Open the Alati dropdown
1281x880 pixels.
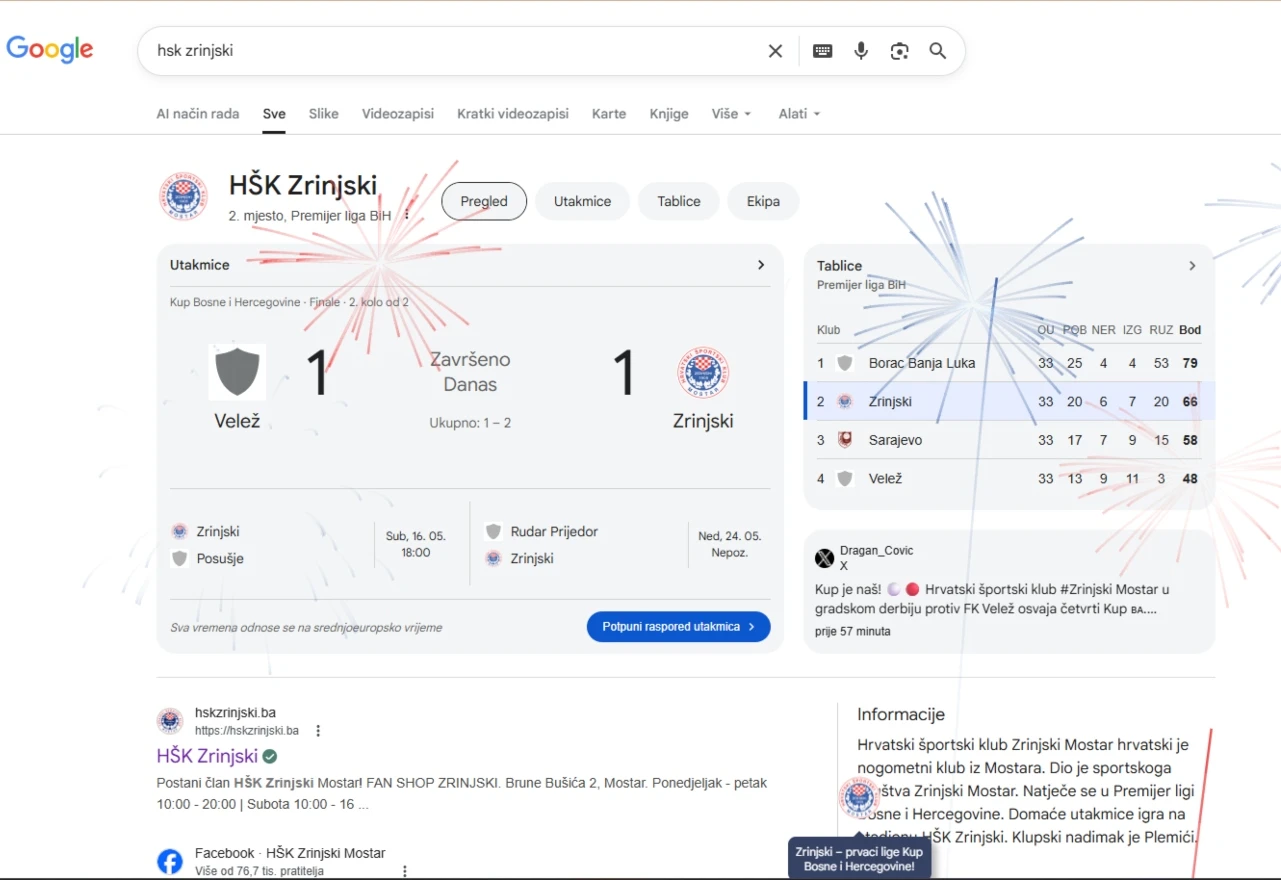799,114
